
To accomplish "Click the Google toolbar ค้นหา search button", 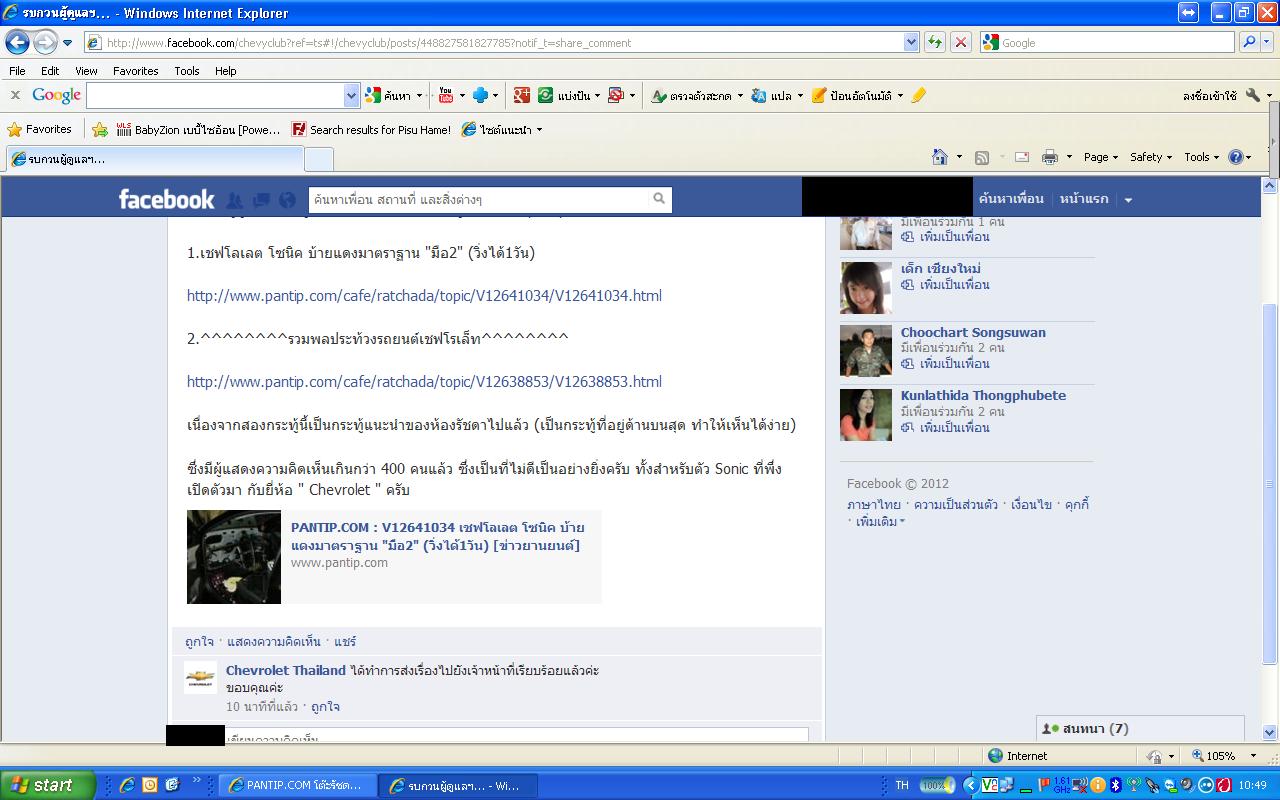I will click(x=388, y=95).
